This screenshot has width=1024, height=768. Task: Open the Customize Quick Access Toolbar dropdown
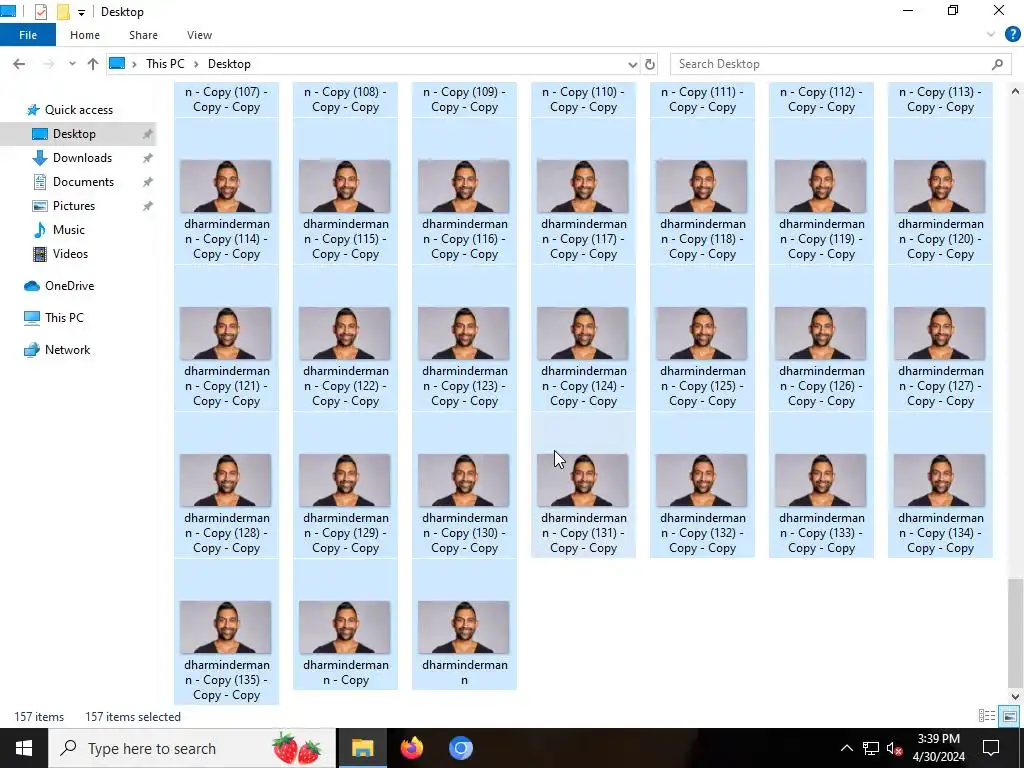82,12
